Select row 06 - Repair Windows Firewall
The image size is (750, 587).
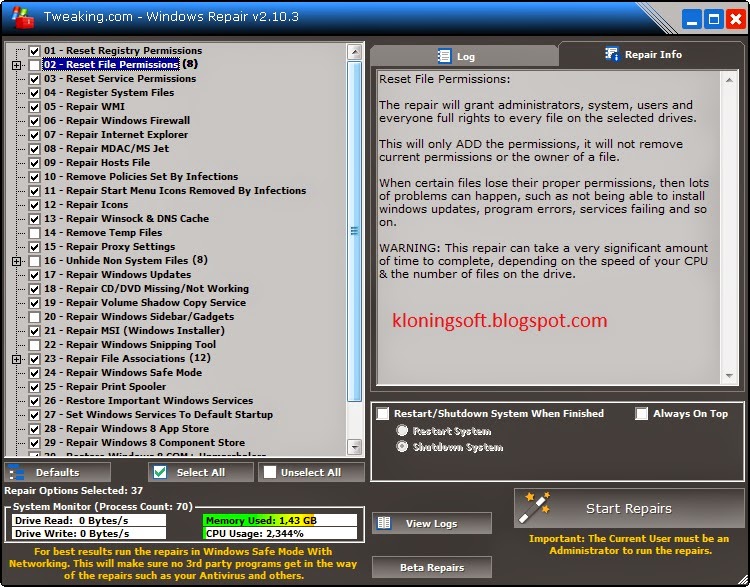(x=117, y=121)
